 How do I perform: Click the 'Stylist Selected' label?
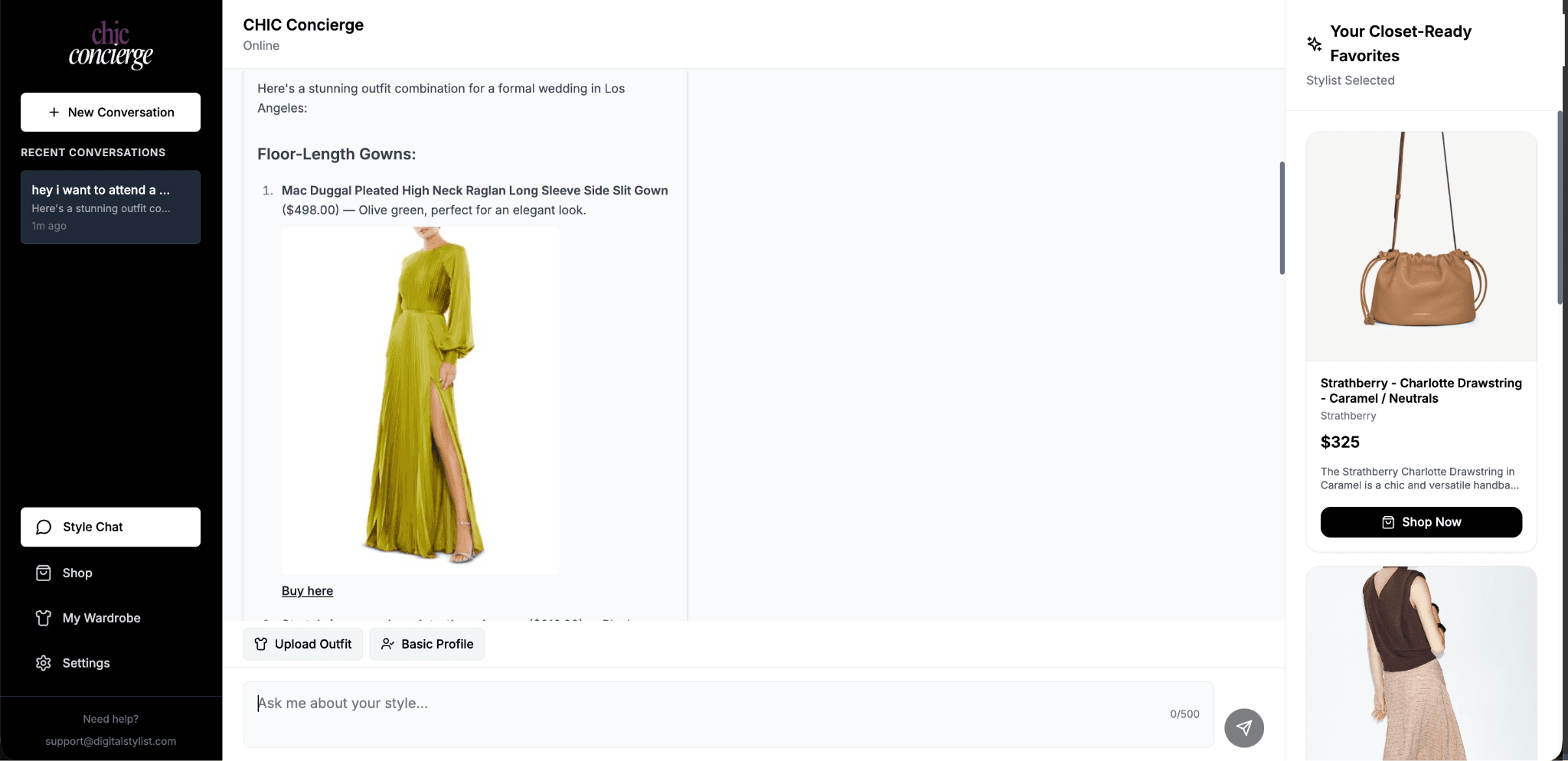pos(1351,80)
